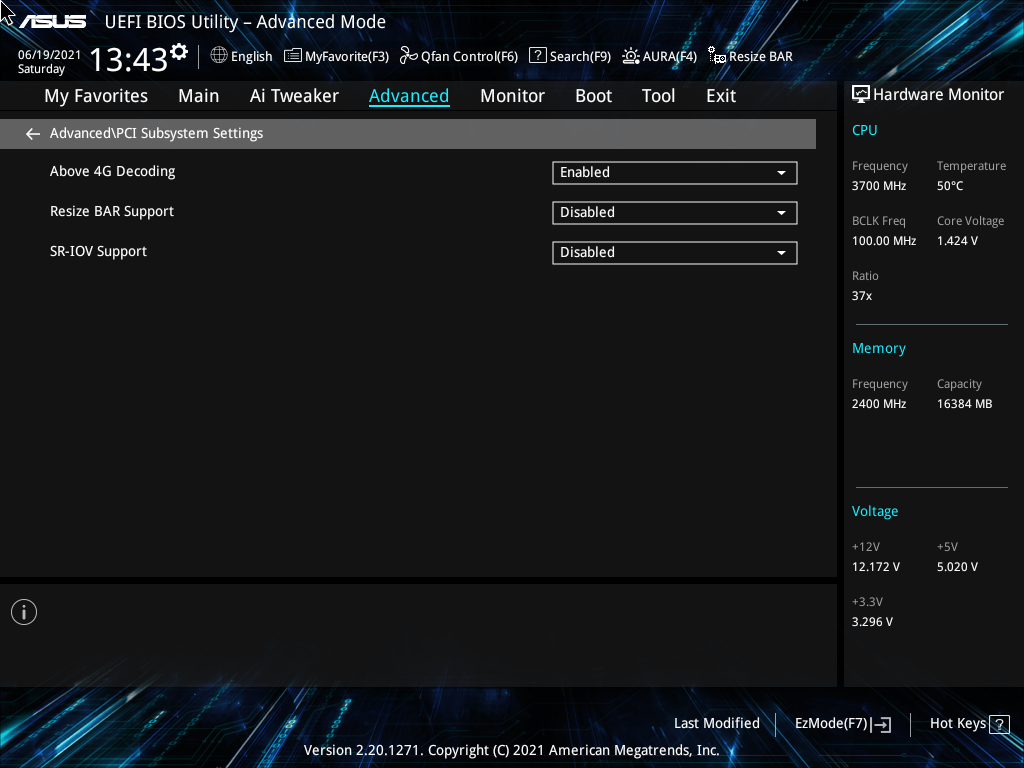Go to the Exit tab
The height and width of the screenshot is (768, 1024).
click(x=720, y=95)
